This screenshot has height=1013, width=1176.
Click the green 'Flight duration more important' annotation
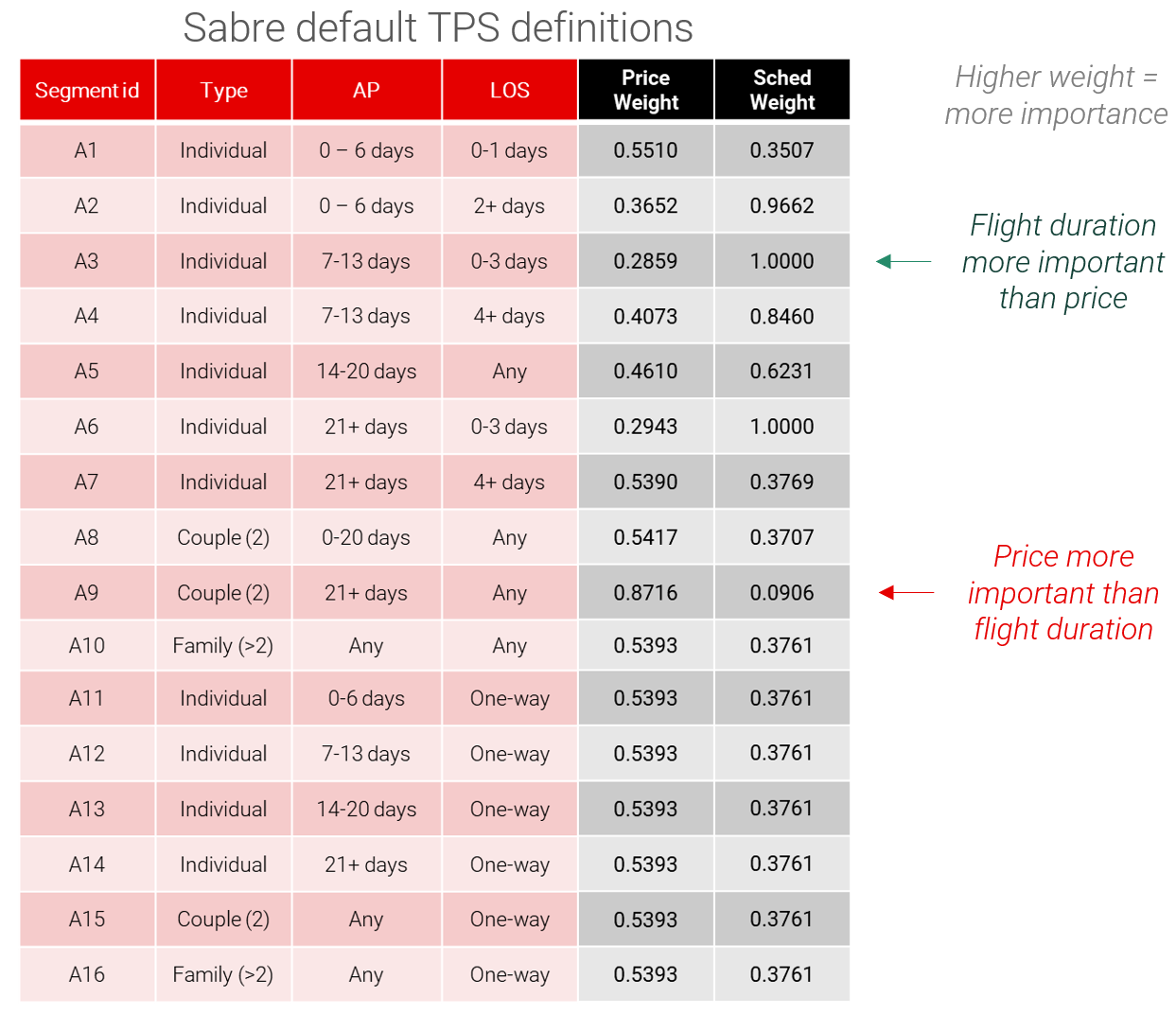(1062, 262)
